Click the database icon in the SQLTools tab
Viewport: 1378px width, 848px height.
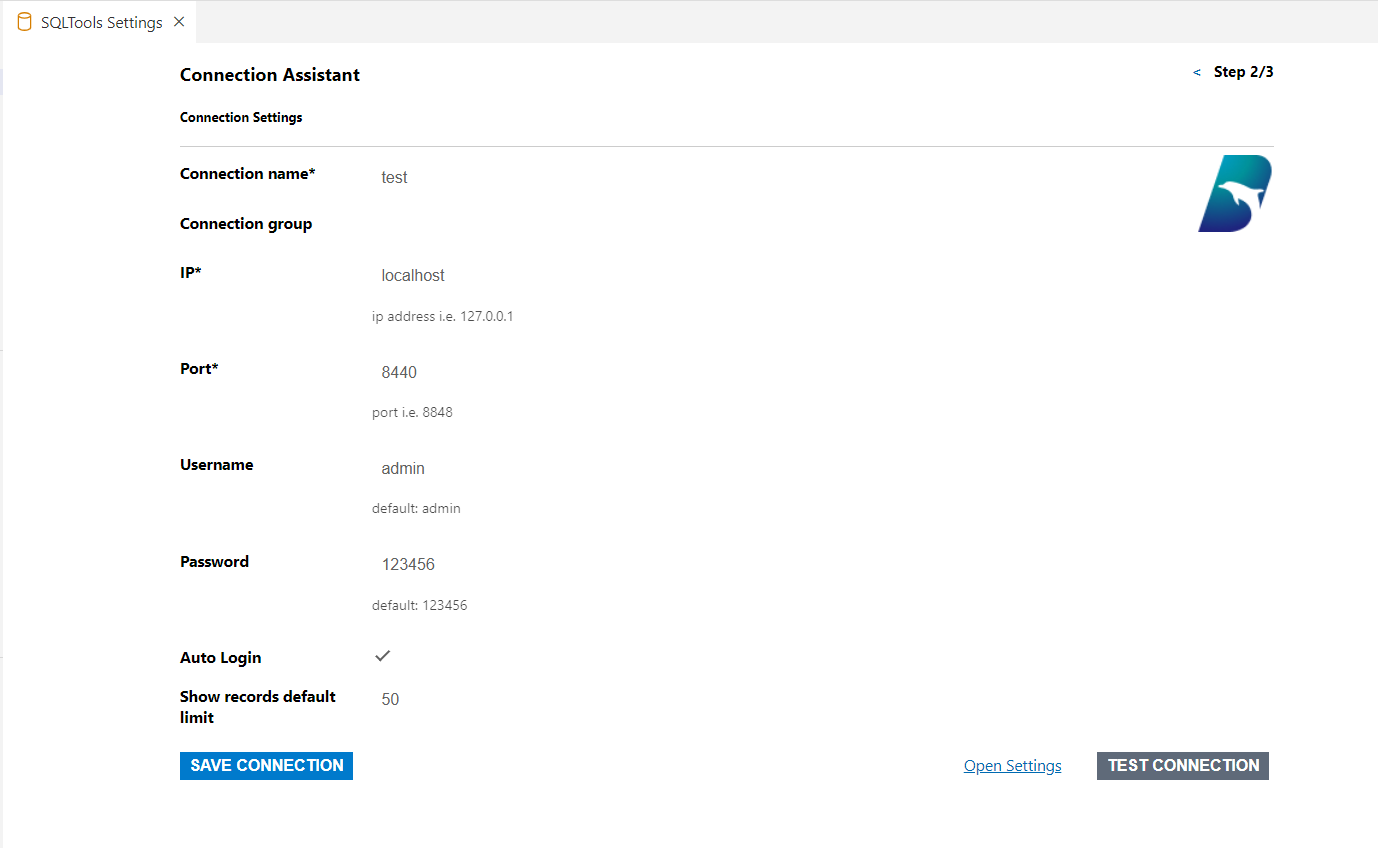(25, 22)
